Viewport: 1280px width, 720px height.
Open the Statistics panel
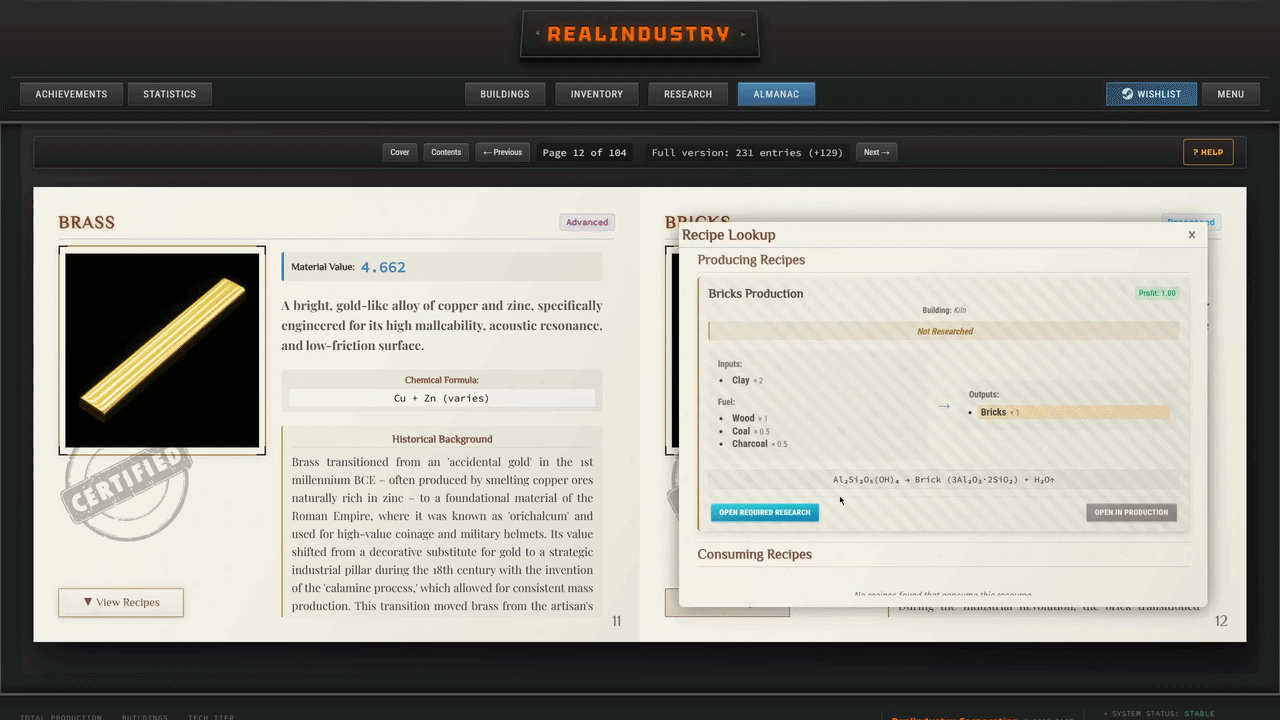coord(170,94)
